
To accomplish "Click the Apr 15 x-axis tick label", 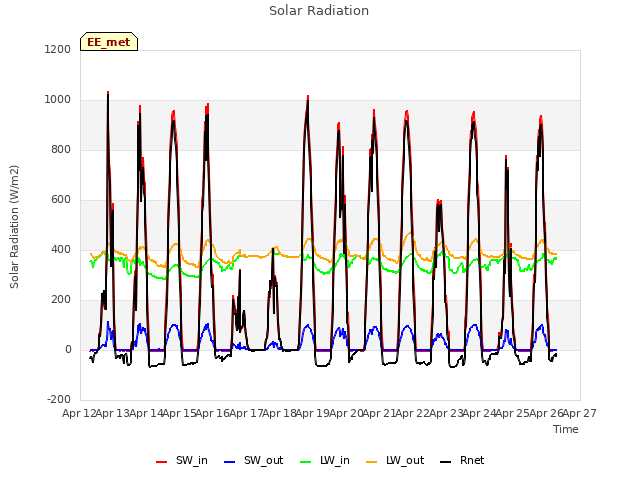I will coord(179,414).
